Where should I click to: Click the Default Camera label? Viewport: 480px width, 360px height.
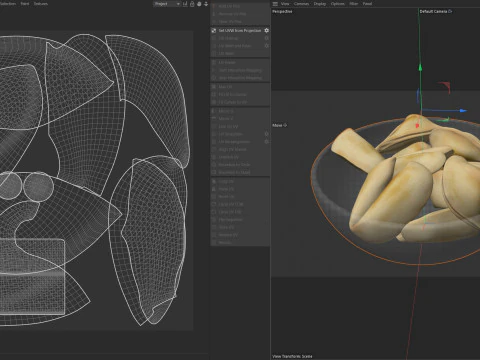point(433,11)
